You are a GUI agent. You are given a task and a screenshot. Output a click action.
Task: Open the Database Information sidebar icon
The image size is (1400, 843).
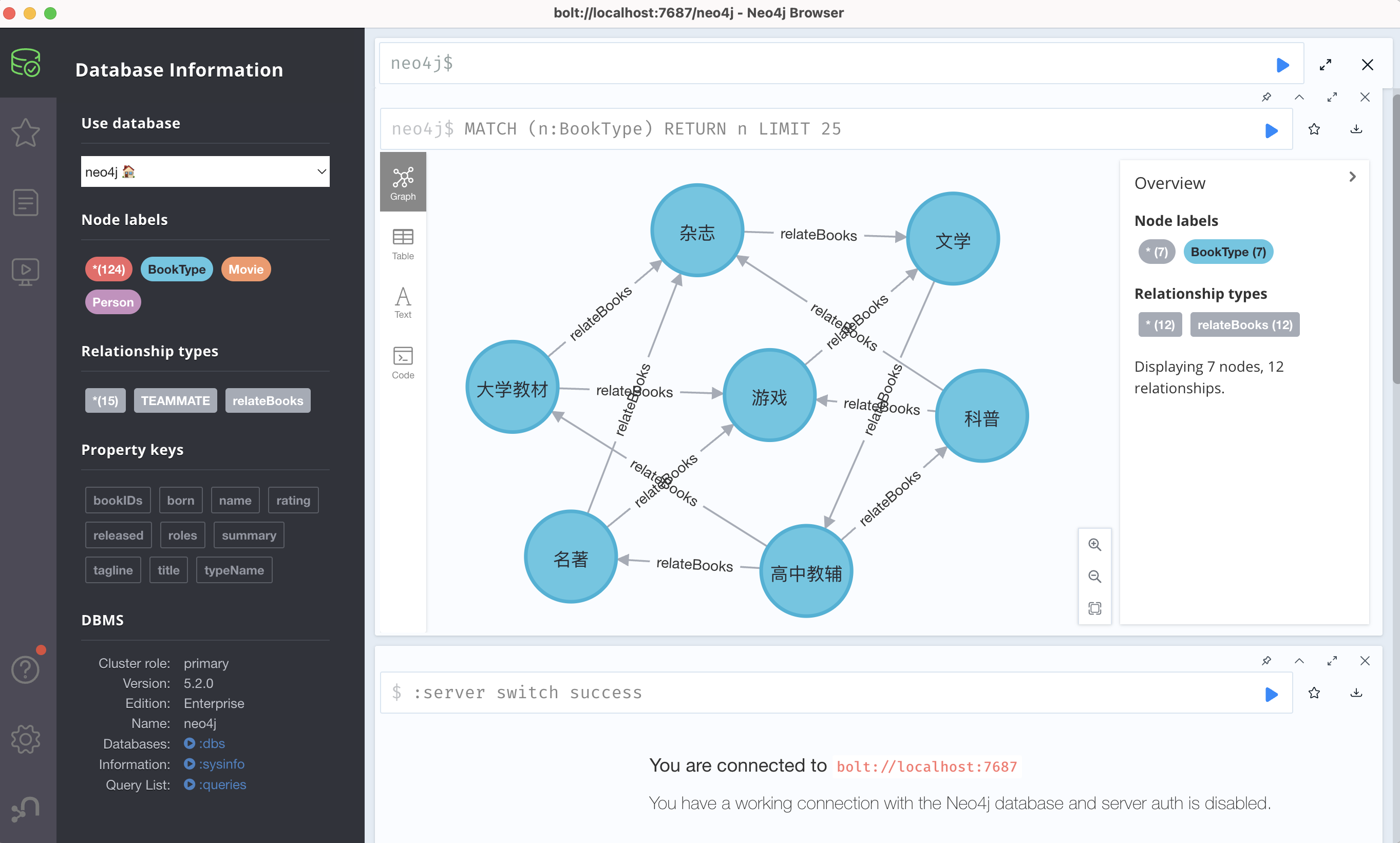coord(26,63)
